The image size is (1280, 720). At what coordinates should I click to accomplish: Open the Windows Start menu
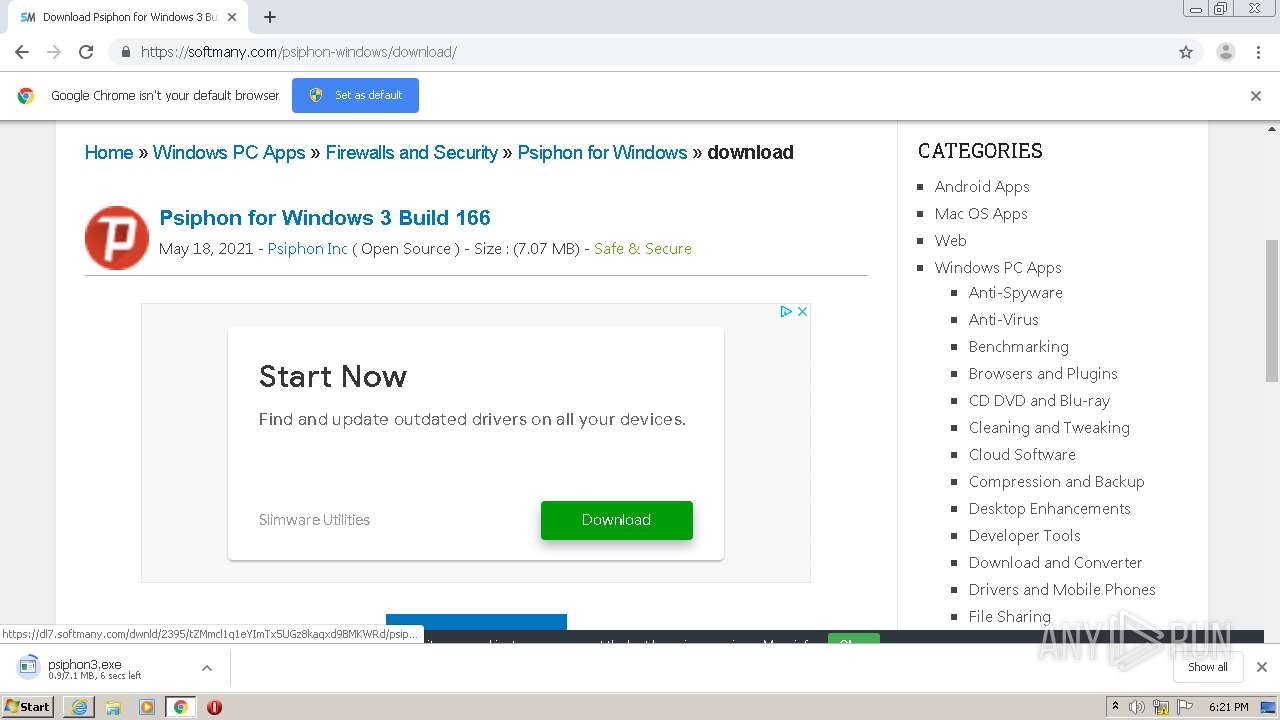[28, 707]
